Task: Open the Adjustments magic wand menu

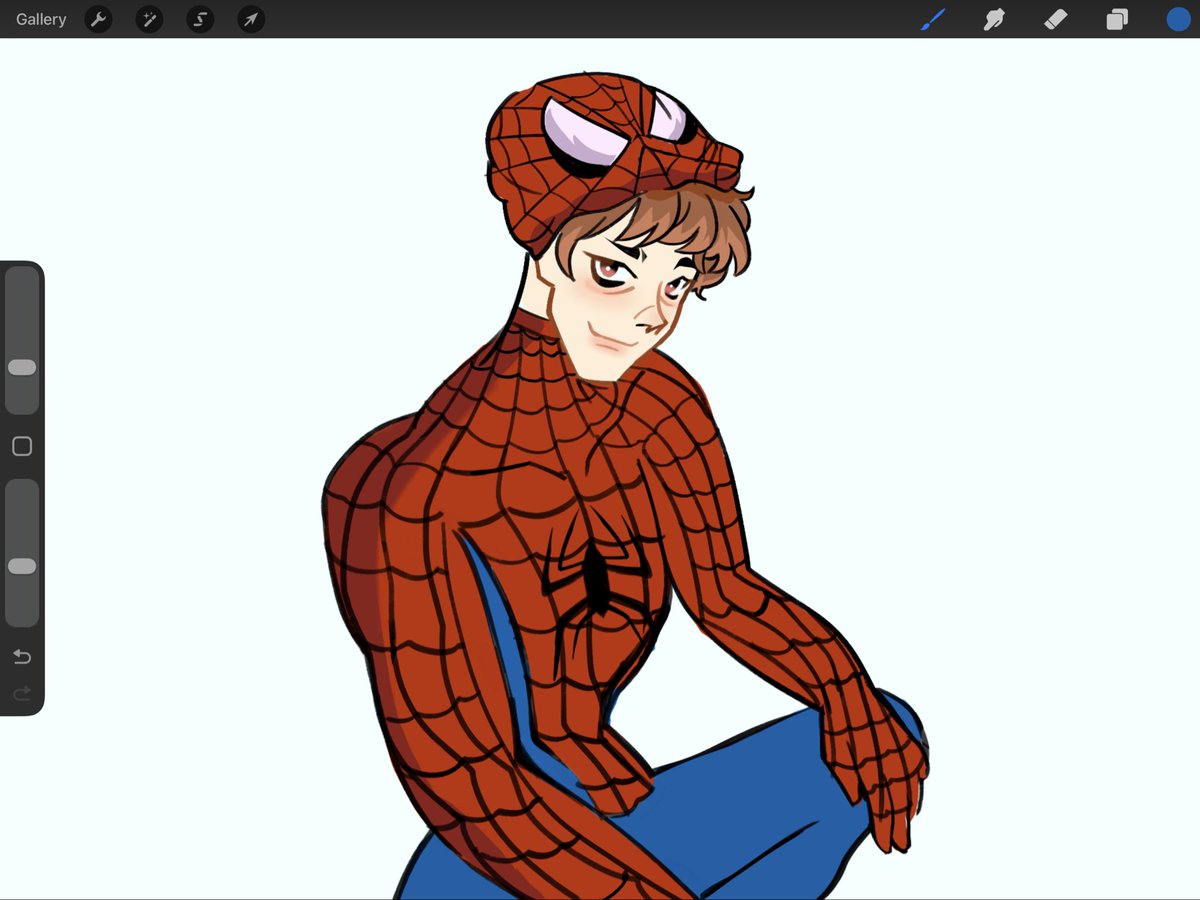Action: coord(149,19)
